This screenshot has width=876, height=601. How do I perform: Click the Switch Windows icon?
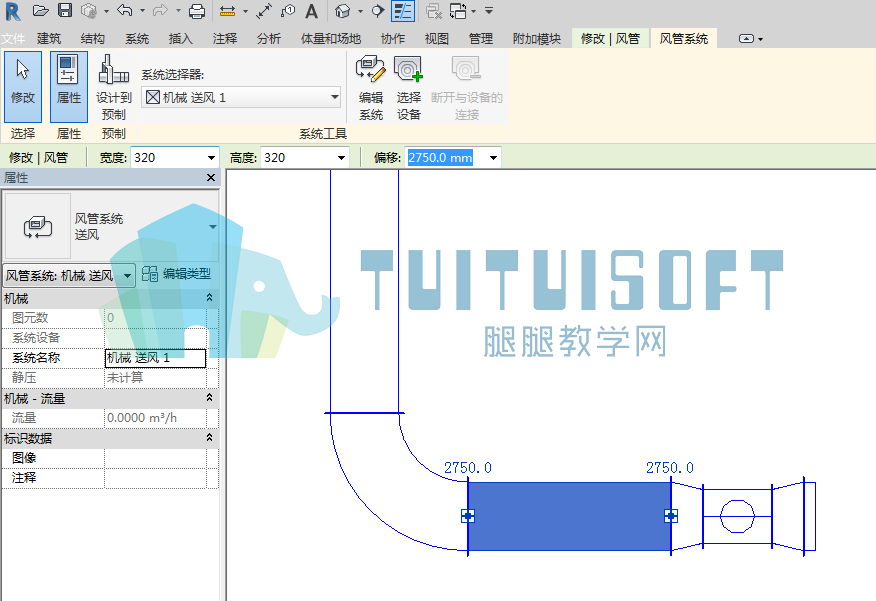tap(458, 11)
